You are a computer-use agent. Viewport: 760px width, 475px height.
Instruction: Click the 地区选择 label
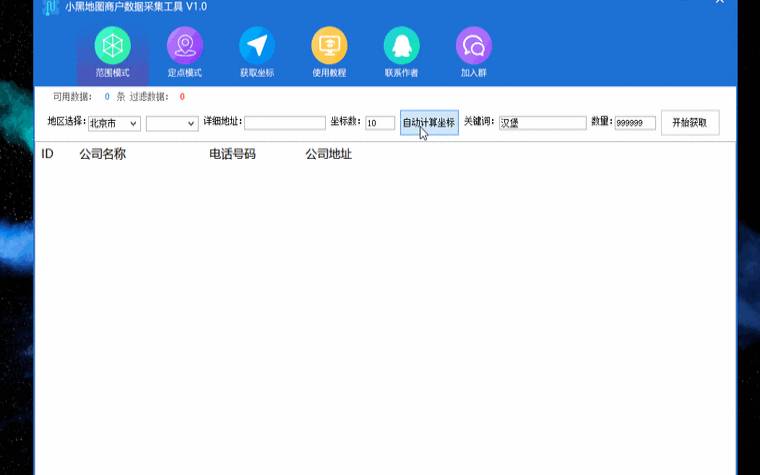pos(67,121)
